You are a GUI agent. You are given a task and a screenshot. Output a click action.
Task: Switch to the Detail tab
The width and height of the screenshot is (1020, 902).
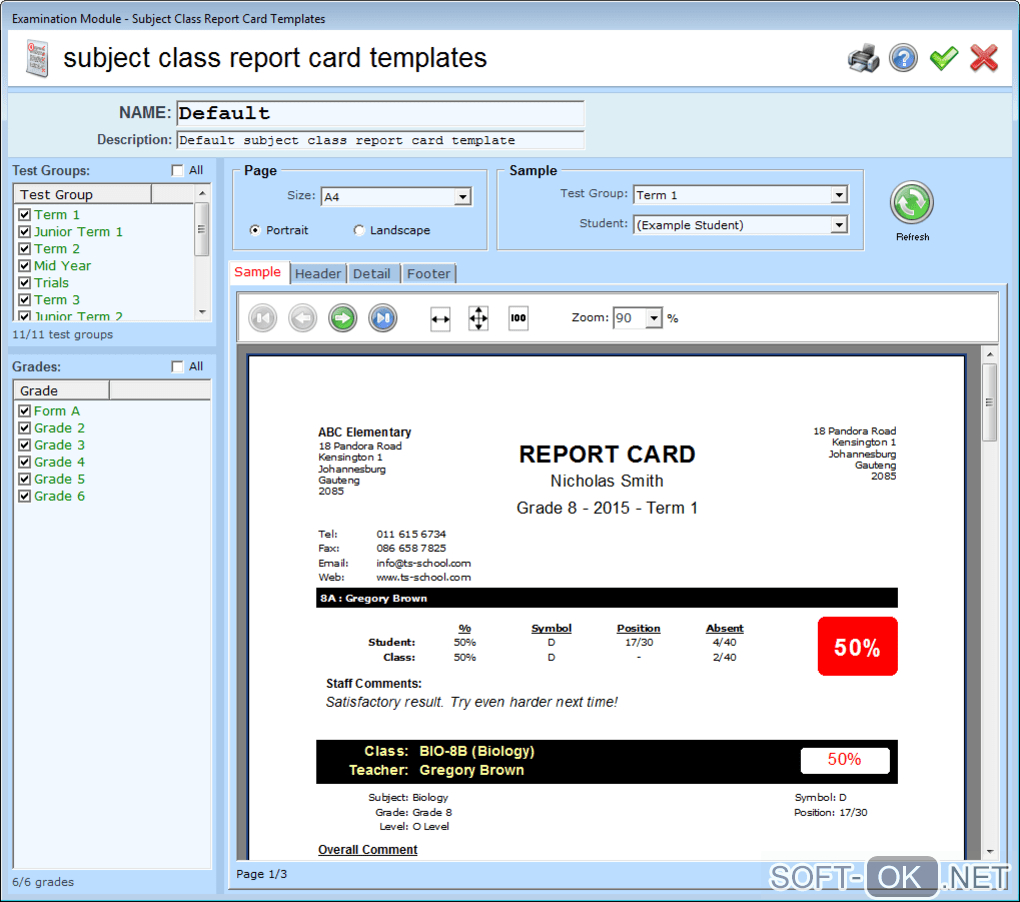[372, 274]
